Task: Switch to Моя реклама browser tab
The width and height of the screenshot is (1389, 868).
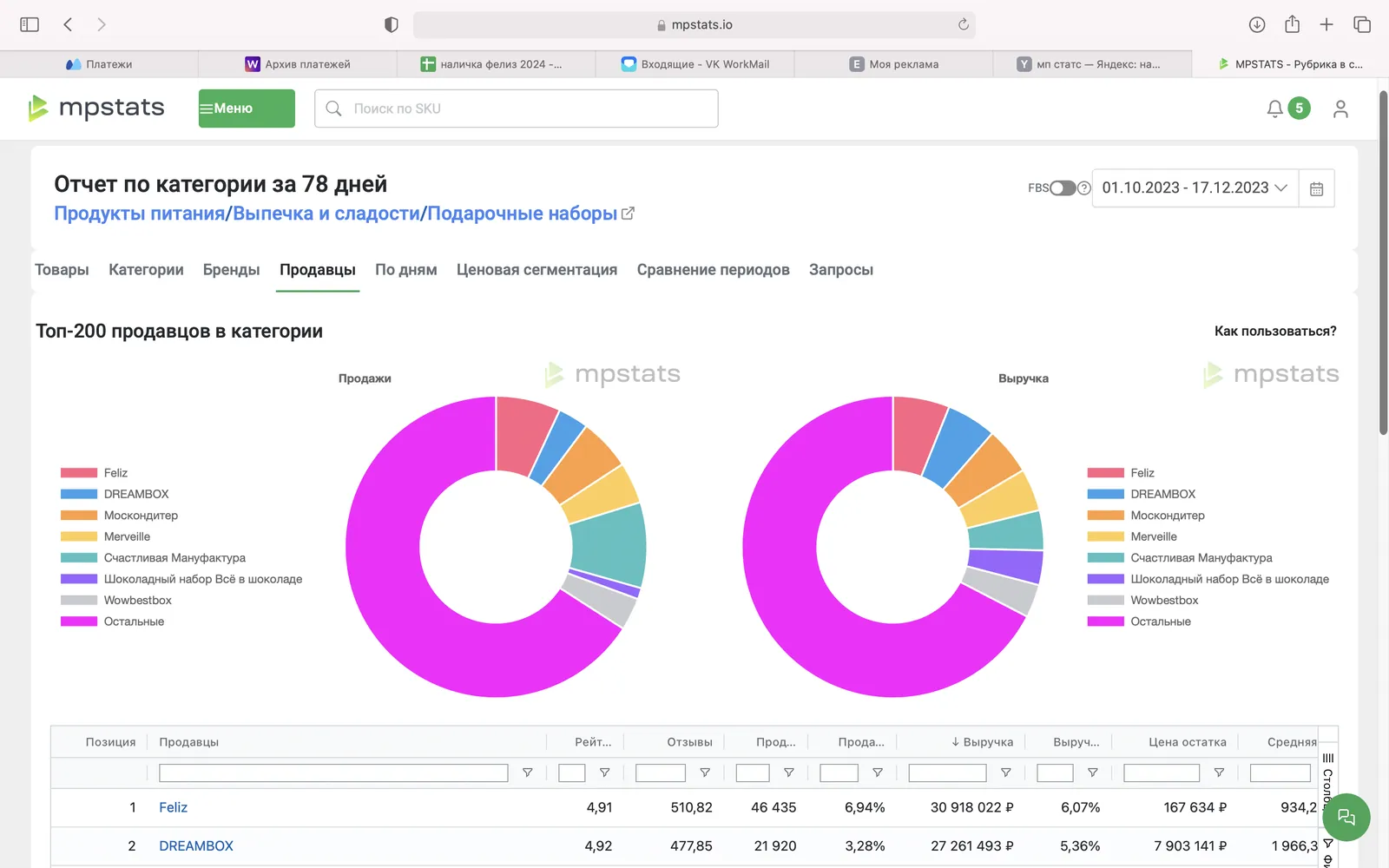Action: point(894,64)
